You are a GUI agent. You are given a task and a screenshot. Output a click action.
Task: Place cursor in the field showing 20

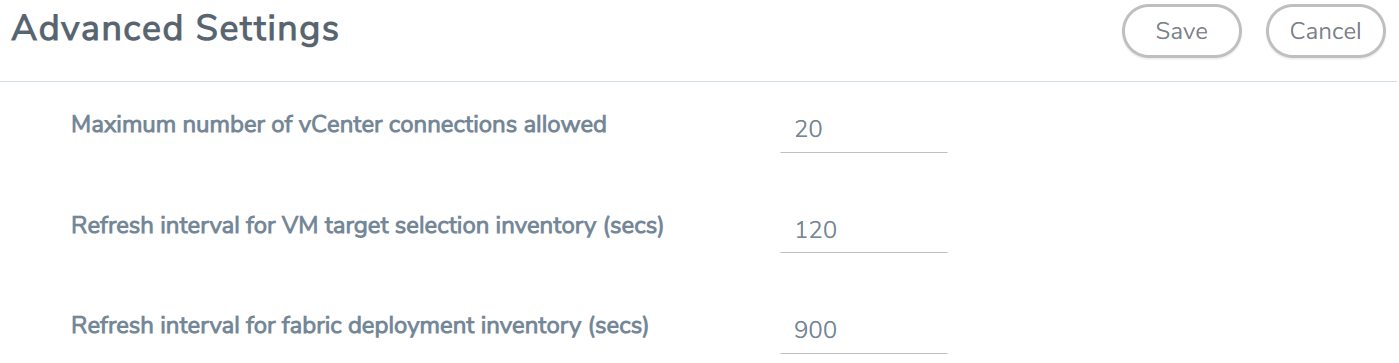[863, 129]
